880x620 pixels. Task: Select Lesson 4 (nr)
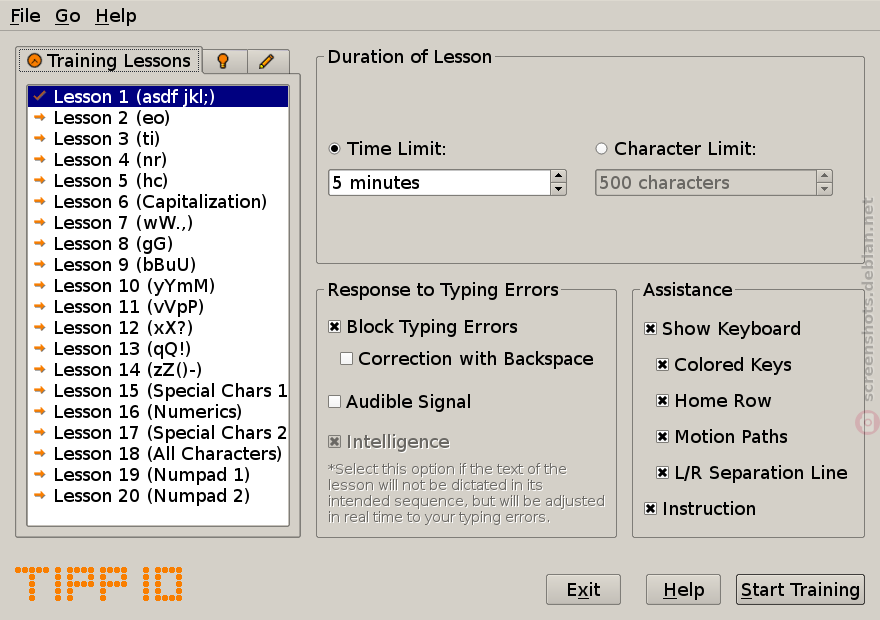pyautogui.click(x=158, y=160)
